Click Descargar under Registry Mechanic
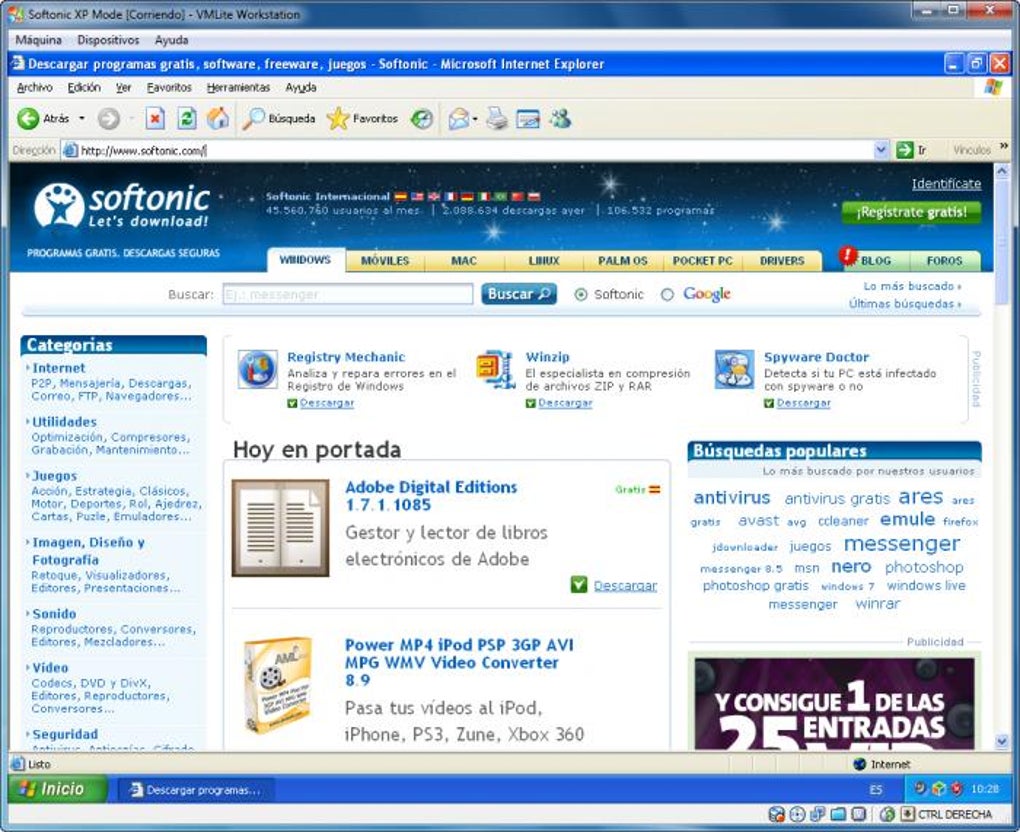The image size is (1020, 832). [327, 403]
